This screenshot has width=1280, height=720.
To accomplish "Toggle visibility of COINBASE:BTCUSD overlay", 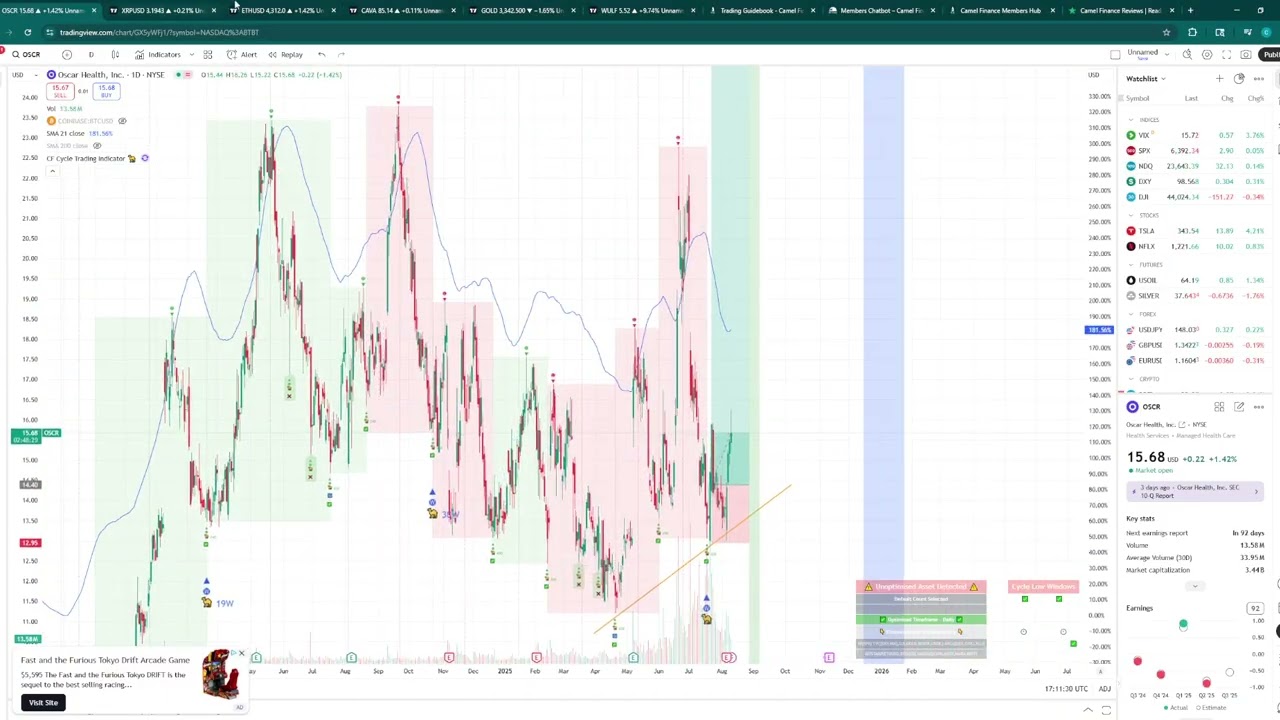I will click(x=123, y=121).
